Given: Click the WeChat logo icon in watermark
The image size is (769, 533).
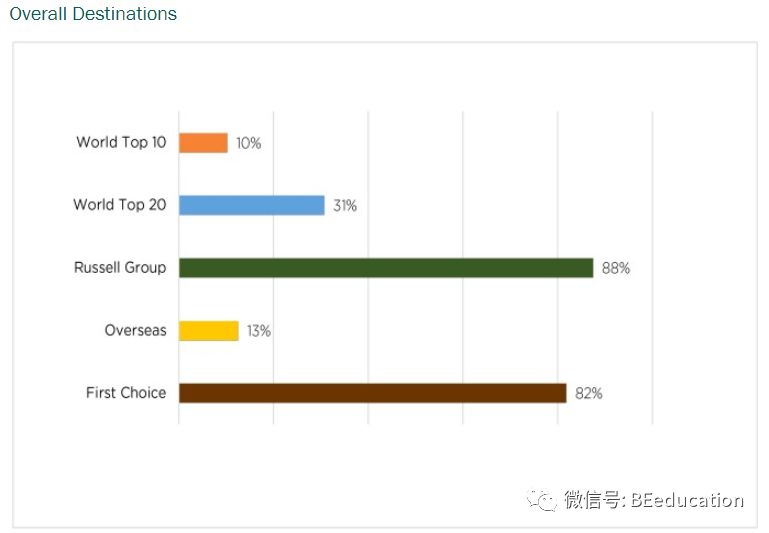Looking at the screenshot, I should tap(542, 500).
